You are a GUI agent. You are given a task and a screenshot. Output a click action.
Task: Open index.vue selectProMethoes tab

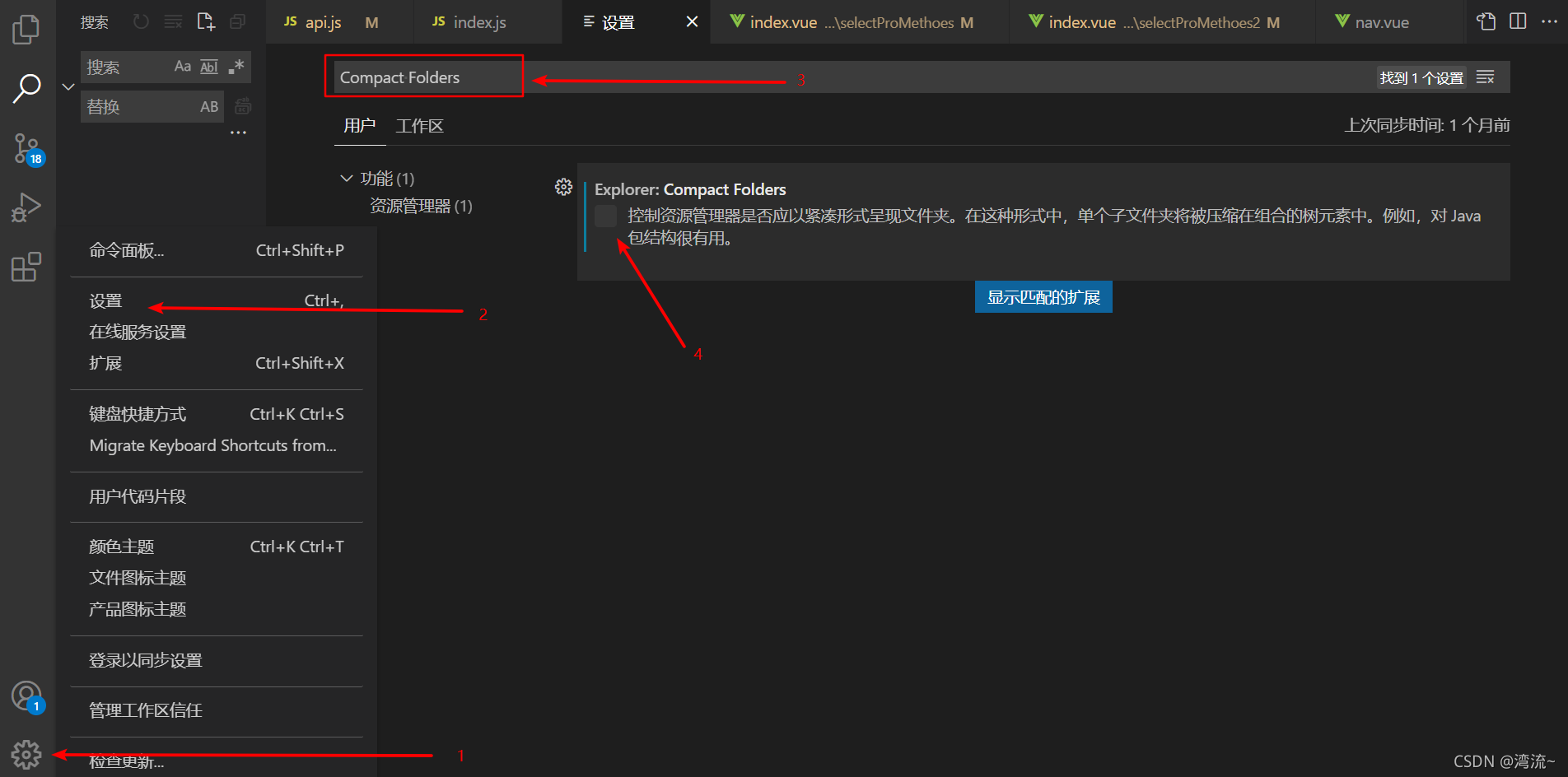point(860,22)
